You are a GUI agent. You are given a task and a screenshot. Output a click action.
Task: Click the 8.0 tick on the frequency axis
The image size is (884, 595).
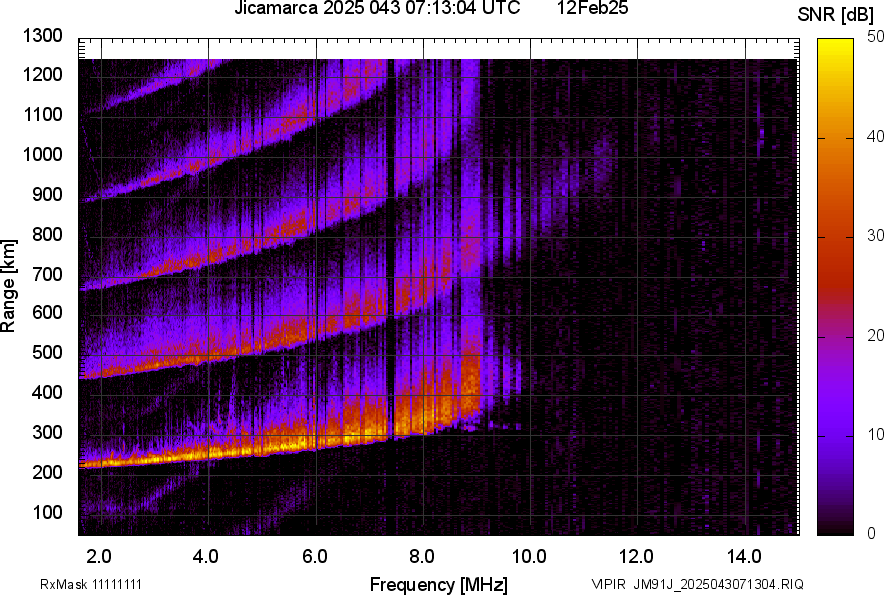422,556
